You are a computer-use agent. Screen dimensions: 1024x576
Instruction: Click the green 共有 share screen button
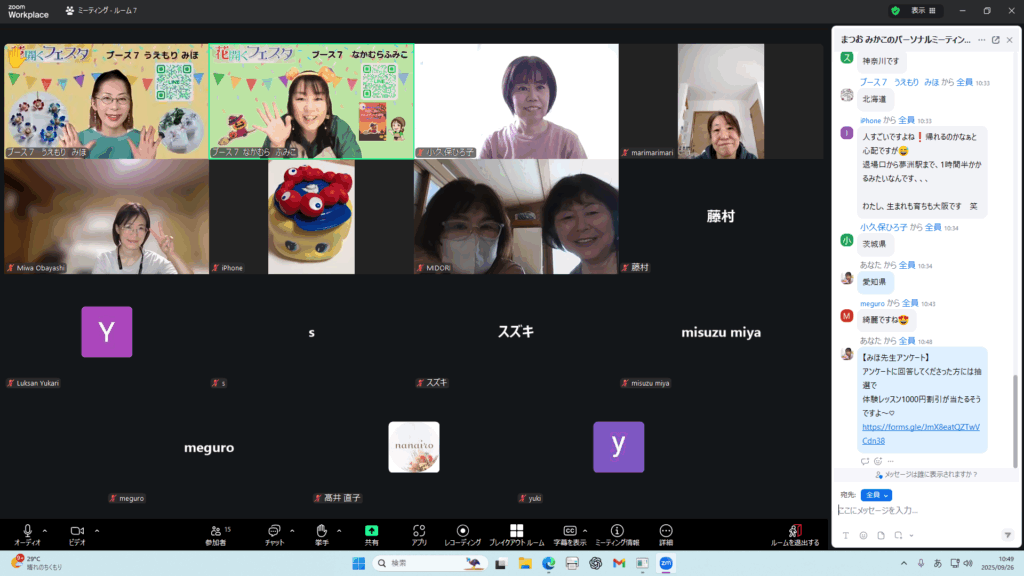pos(371,533)
